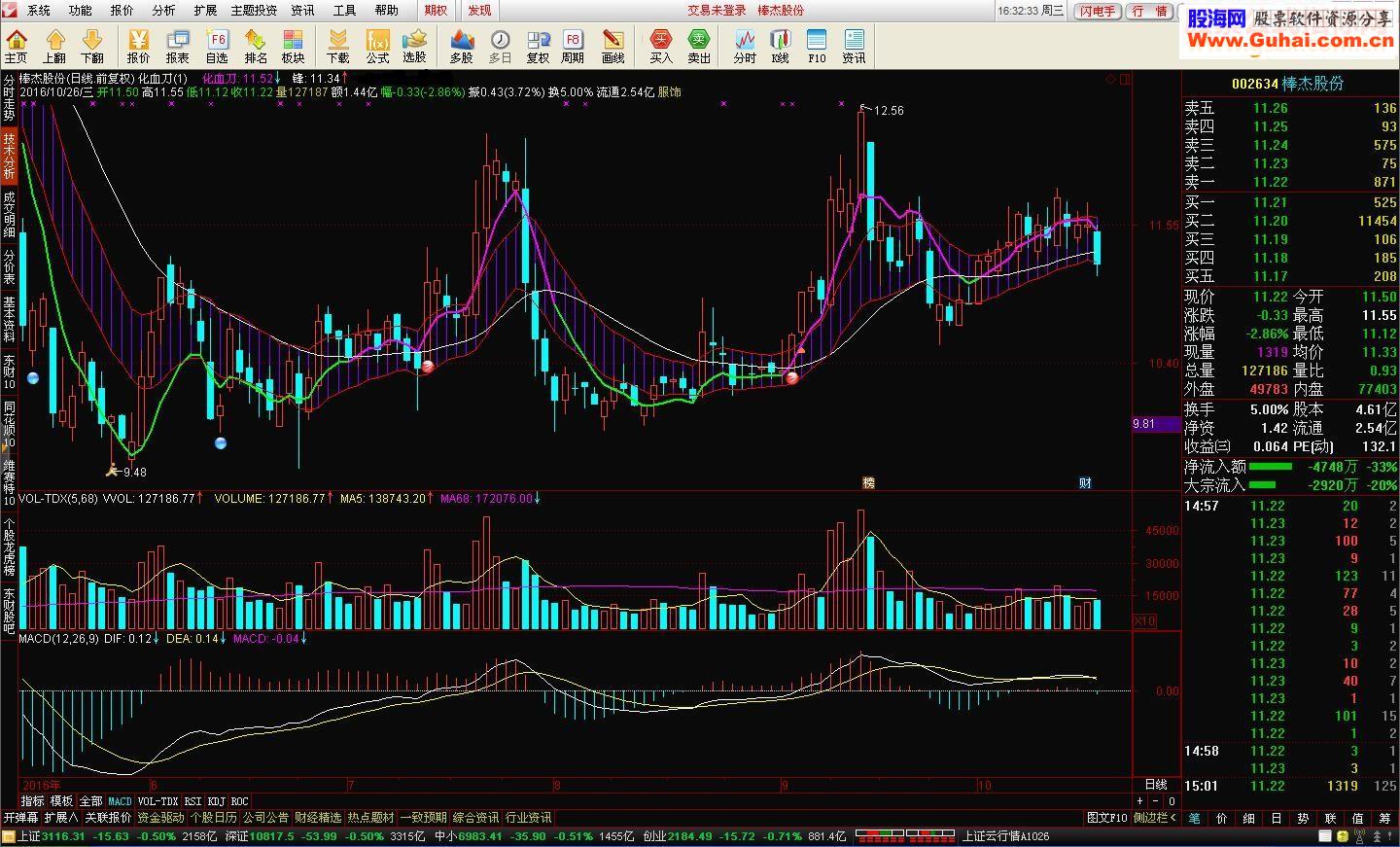Viewport: 1400px width, 847px height.
Task: Open the 公式 formula tool
Action: 377,46
